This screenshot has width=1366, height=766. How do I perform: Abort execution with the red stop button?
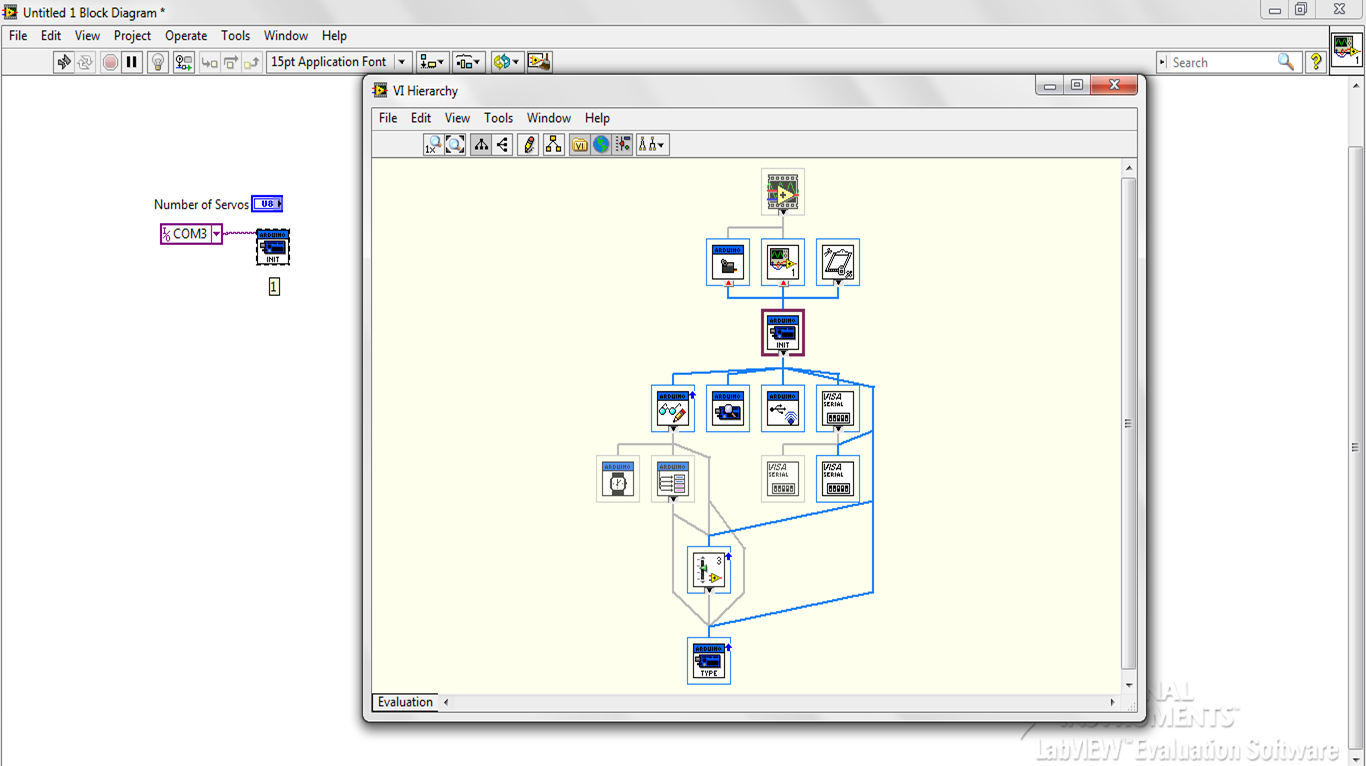click(109, 61)
